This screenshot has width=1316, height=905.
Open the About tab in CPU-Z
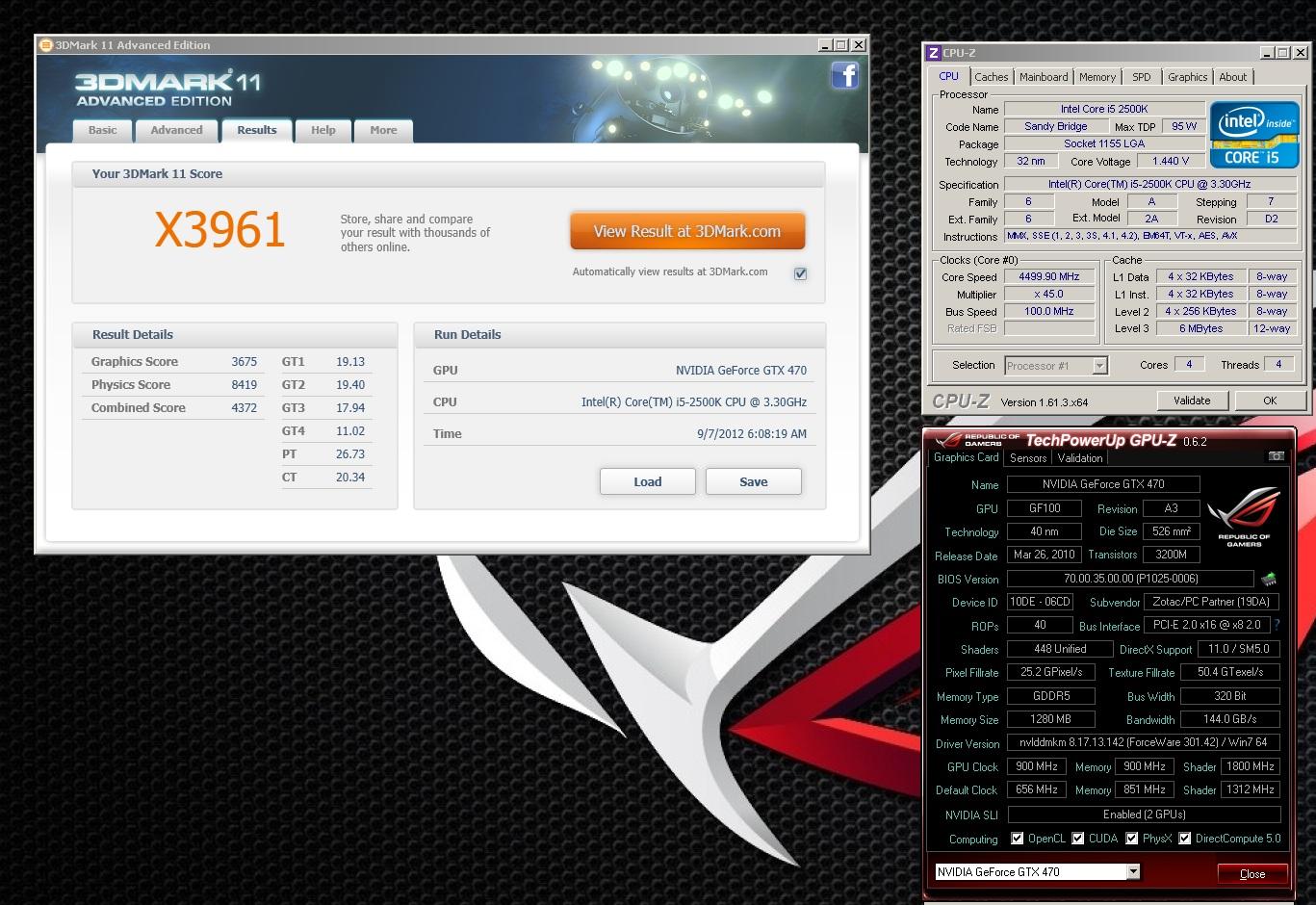tap(1233, 77)
